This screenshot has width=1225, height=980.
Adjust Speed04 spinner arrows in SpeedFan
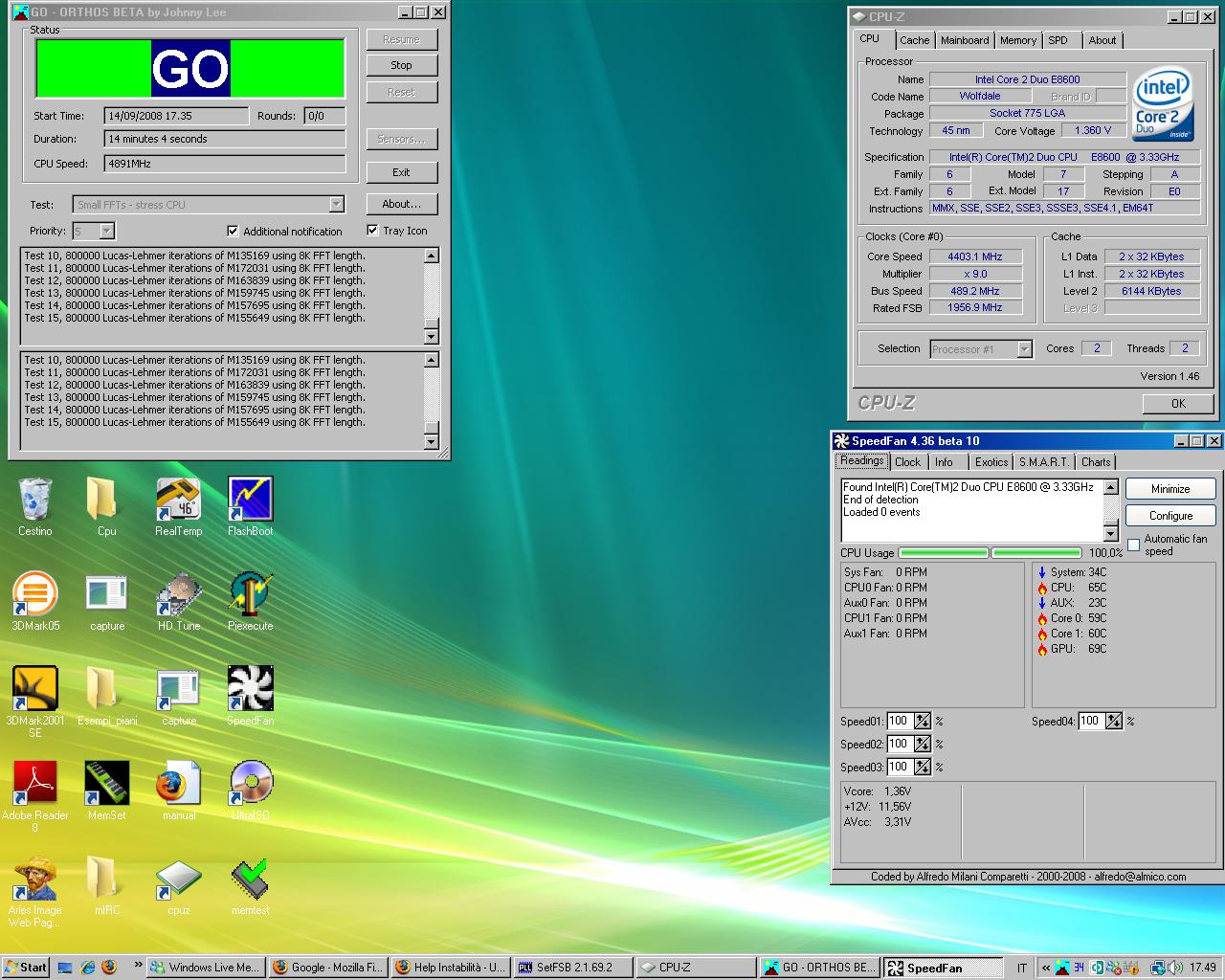tap(1114, 721)
